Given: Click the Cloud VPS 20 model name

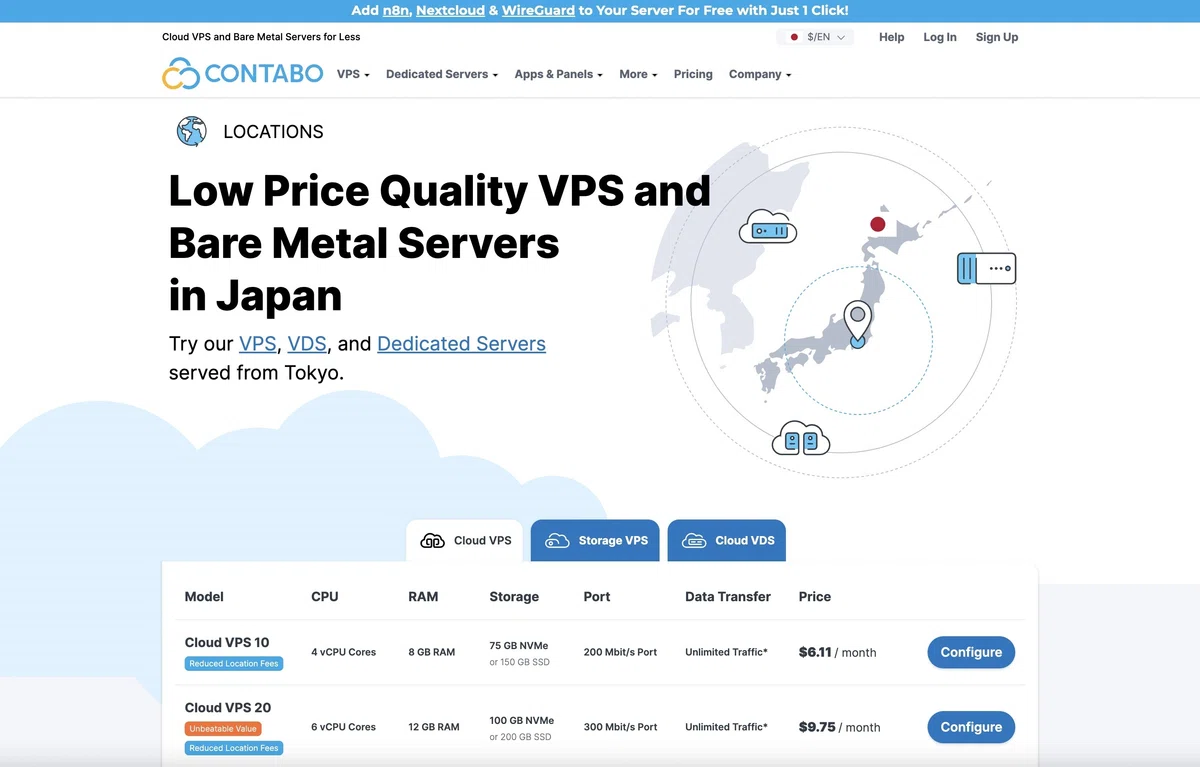Looking at the screenshot, I should (x=228, y=707).
